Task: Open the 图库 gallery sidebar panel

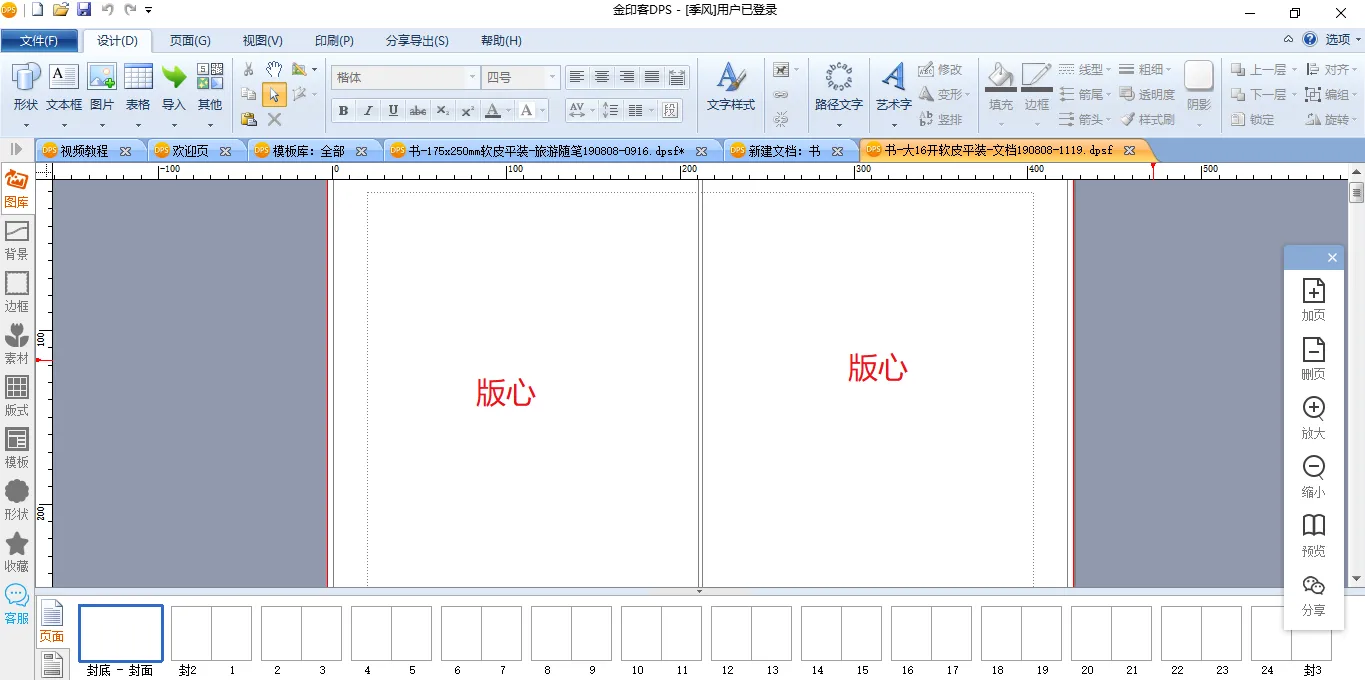Action: tap(17, 188)
